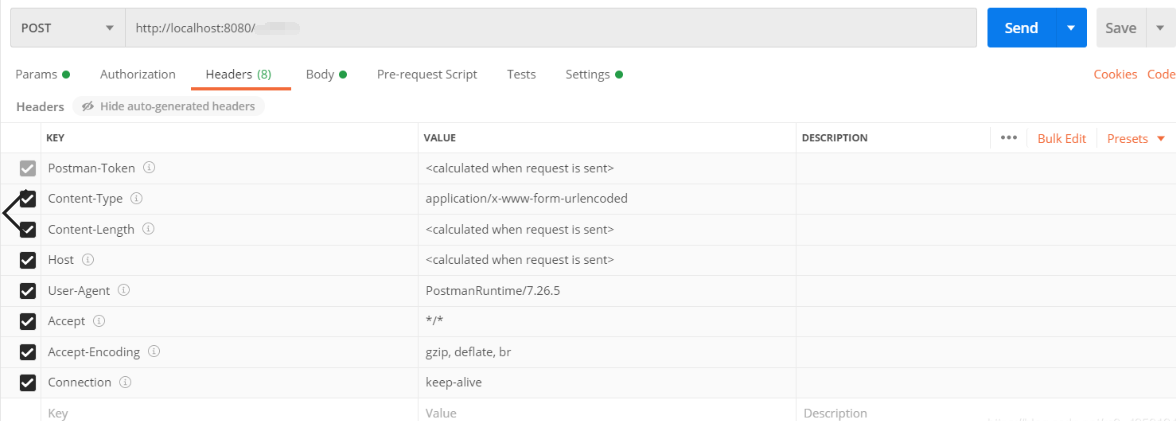This screenshot has width=1176, height=421.
Task: Click the Send button
Action: 1021,28
